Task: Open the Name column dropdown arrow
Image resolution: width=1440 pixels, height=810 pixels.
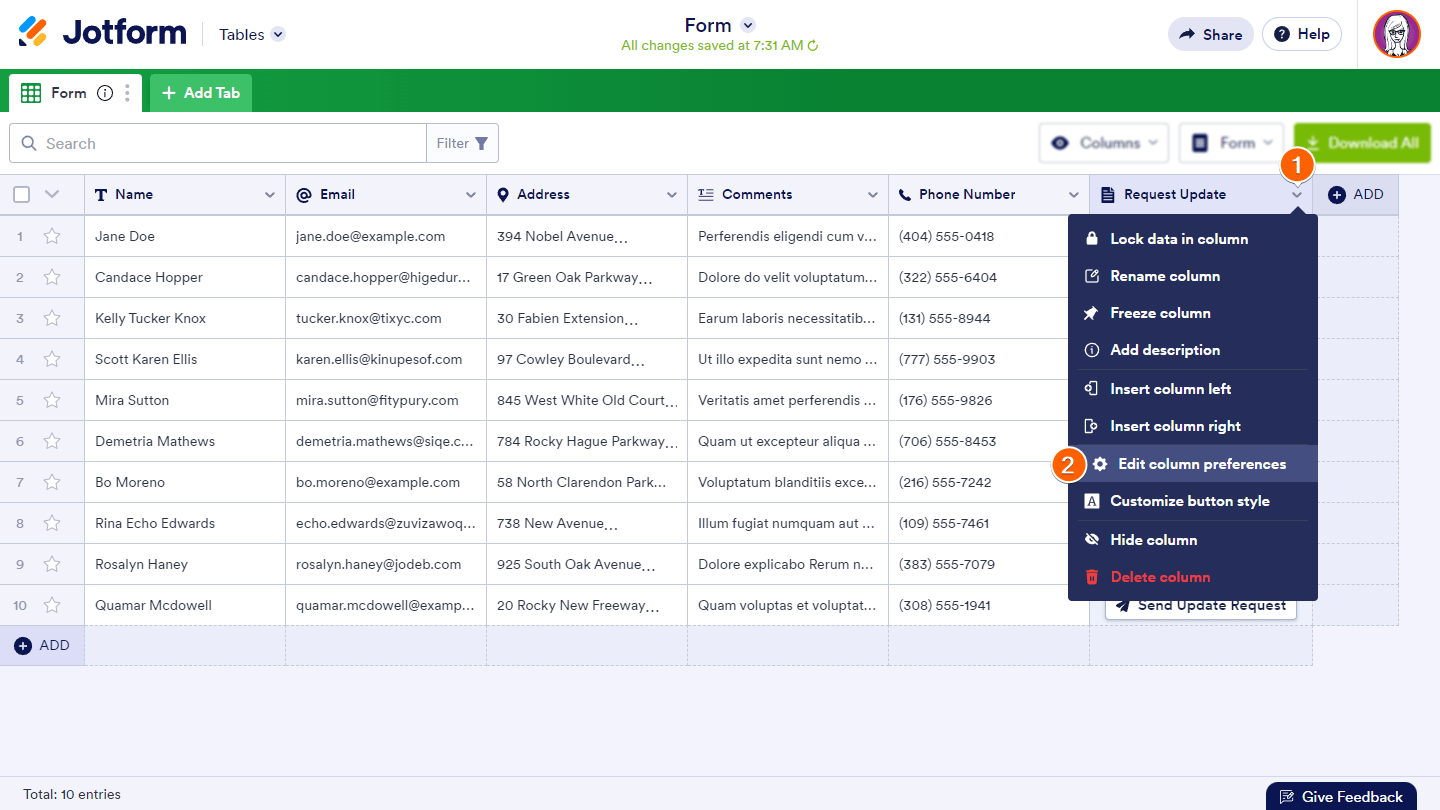Action: (x=269, y=195)
